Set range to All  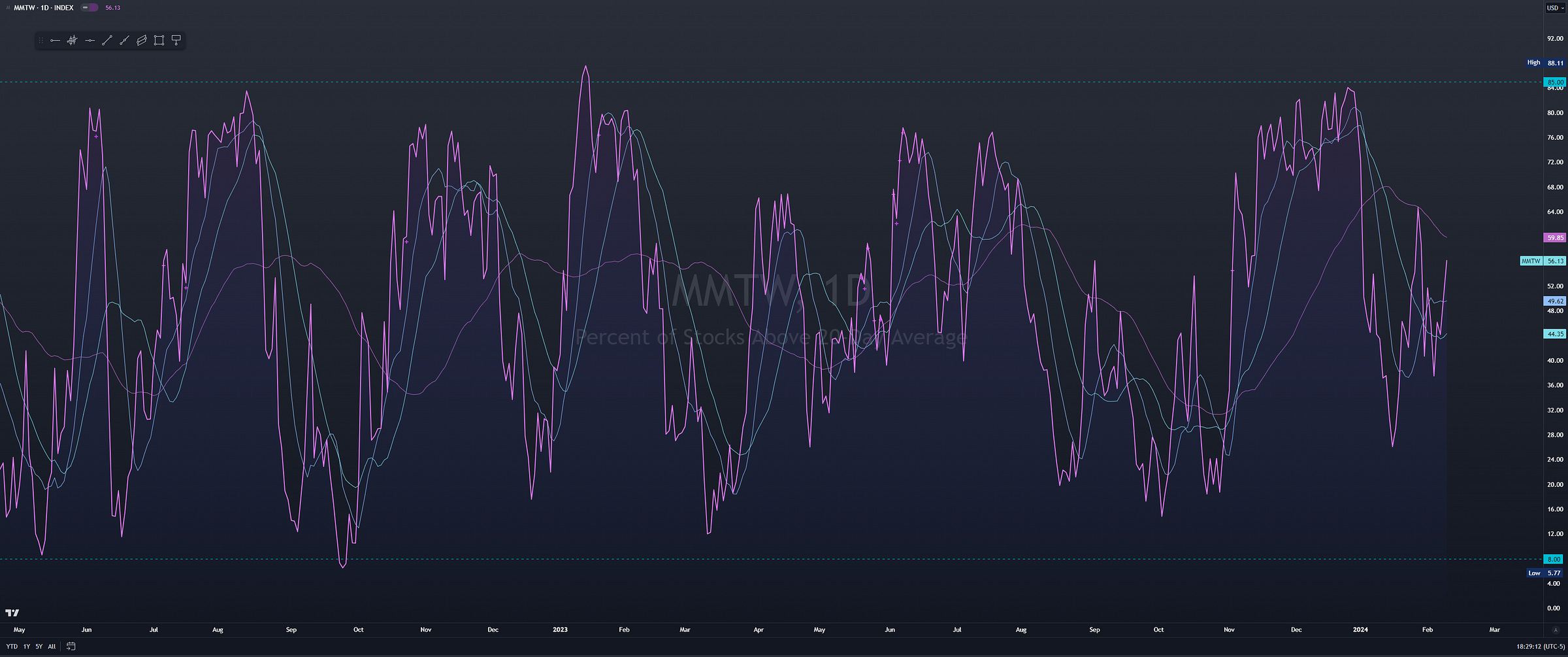[52, 647]
